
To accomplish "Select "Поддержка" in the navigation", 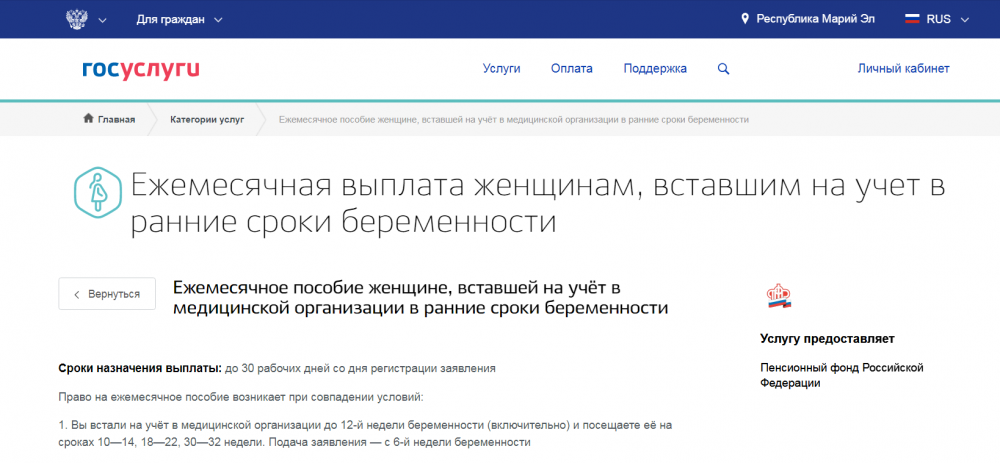I will 655,69.
